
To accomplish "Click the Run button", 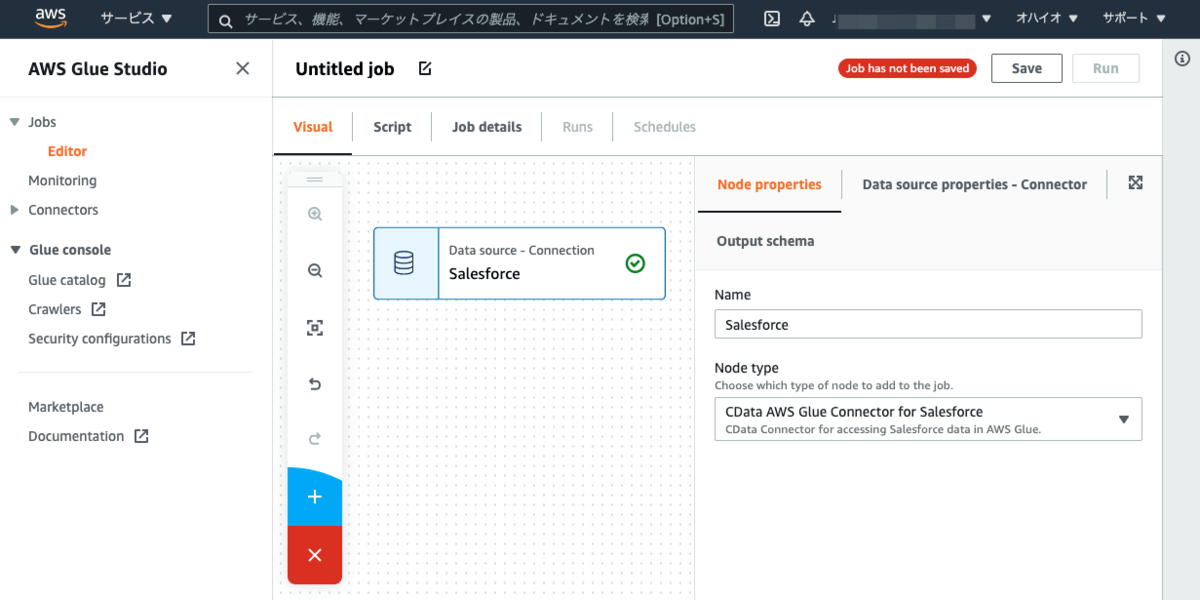I will tap(1106, 68).
